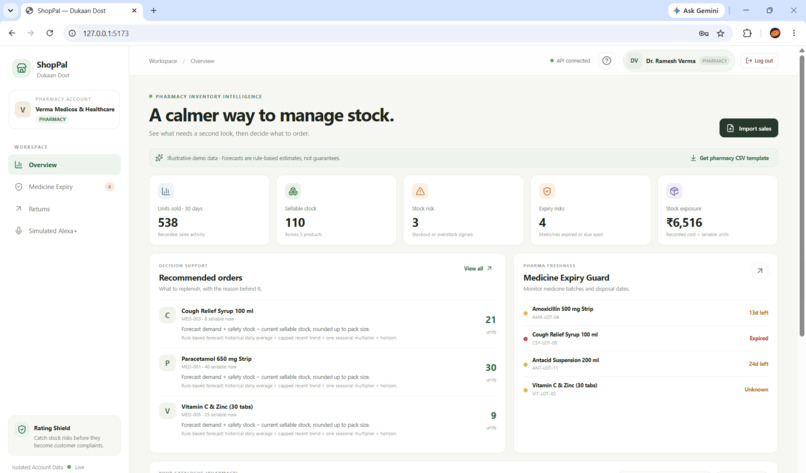Viewport: 806px width, 473px height.
Task: Click the Stock exposure cube icon
Action: coord(674,191)
